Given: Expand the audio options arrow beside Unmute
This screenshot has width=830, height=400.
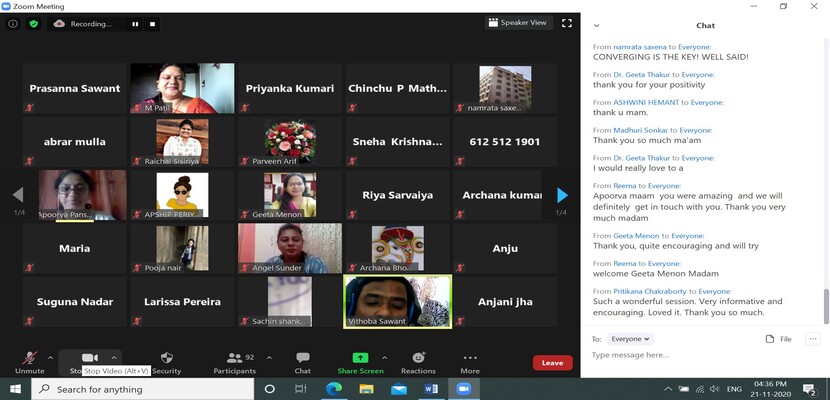Looking at the screenshot, I should (52, 356).
